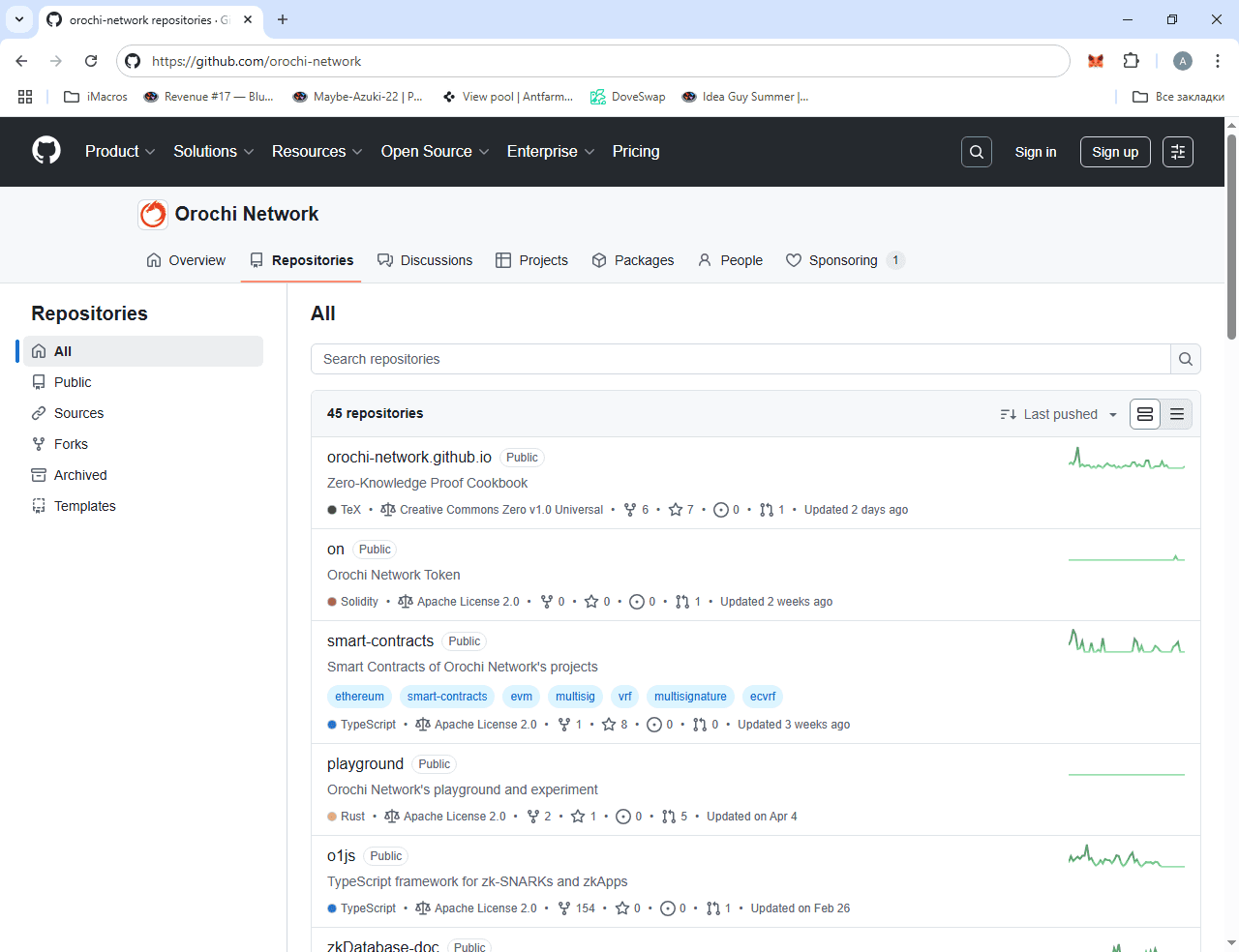The width and height of the screenshot is (1239, 952).
Task: Click the multisignature topic tag
Action: (x=690, y=697)
